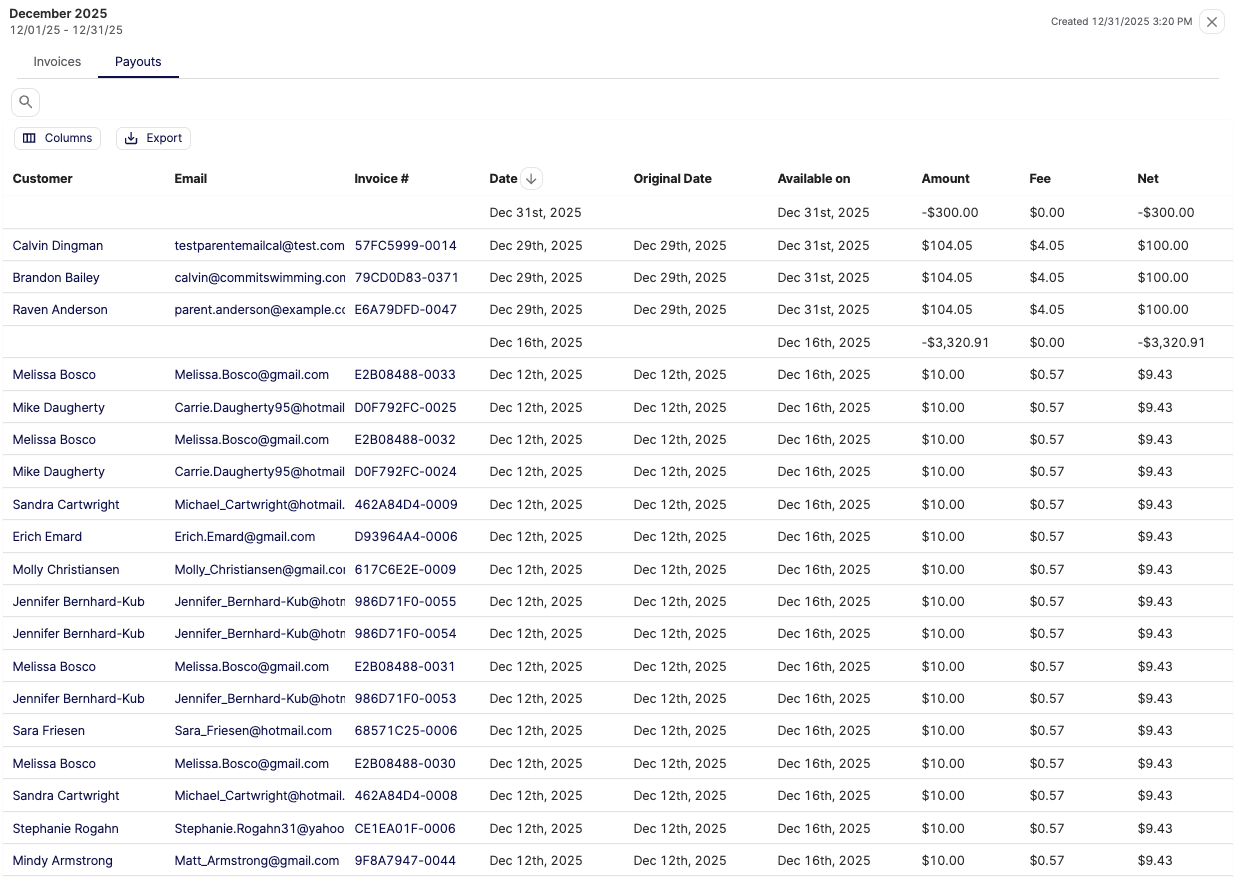This screenshot has height=879, width=1239.
Task: Select the Payouts tab
Action: (x=138, y=62)
